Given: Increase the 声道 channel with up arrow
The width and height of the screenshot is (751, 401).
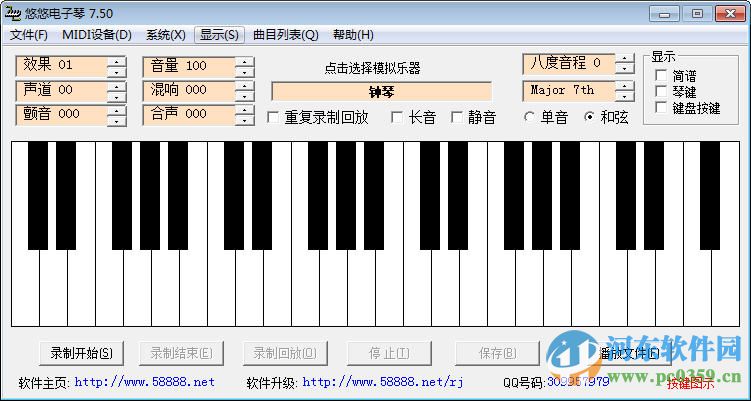Looking at the screenshot, I should click(x=117, y=86).
